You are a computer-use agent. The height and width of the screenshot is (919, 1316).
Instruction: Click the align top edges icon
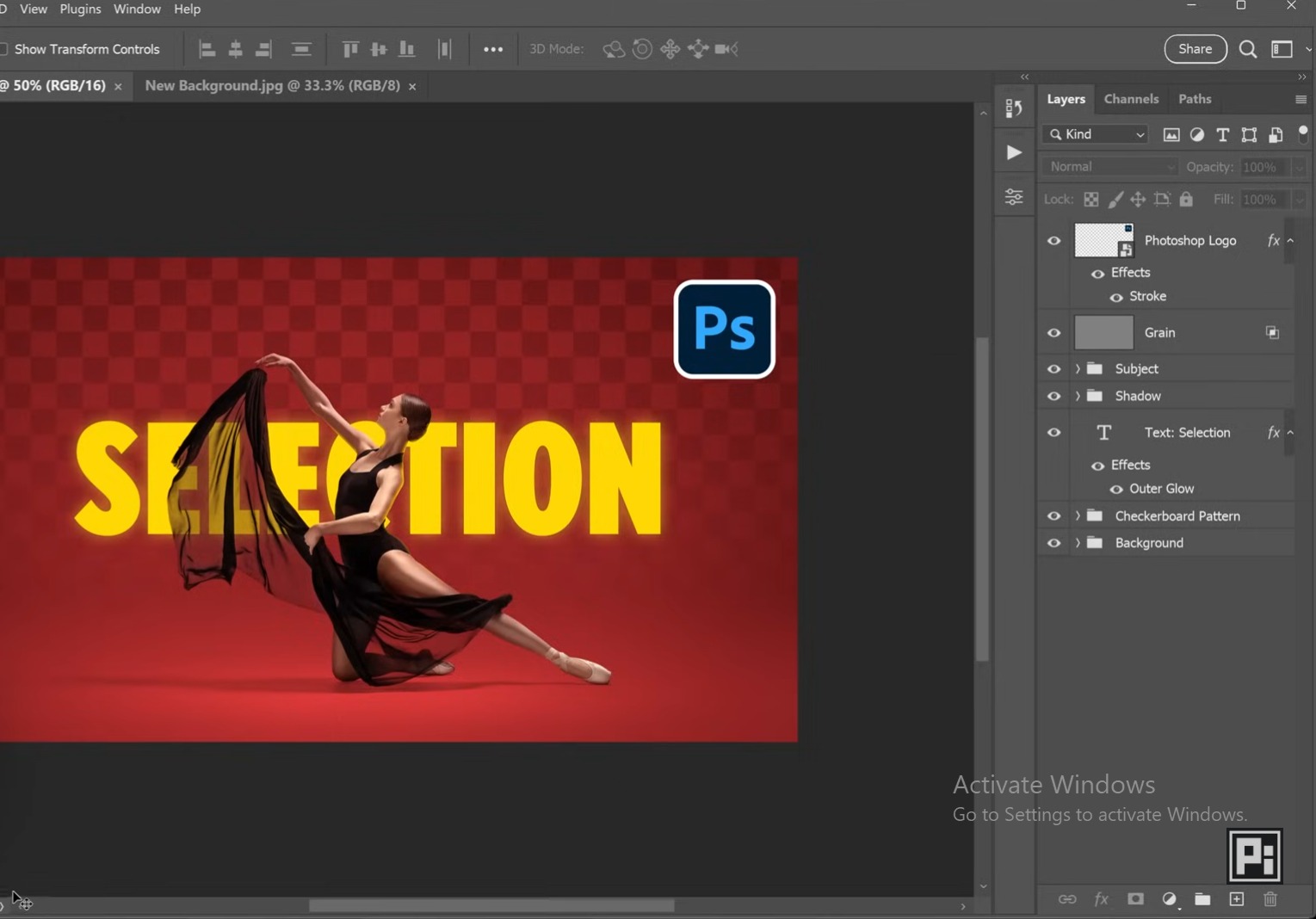coord(350,49)
